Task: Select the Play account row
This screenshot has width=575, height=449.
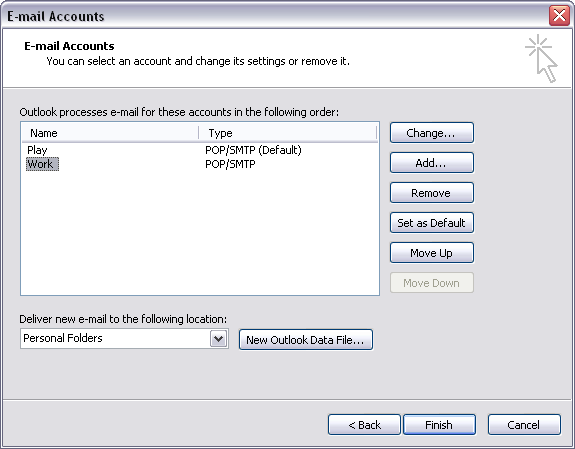Action: tap(200, 150)
